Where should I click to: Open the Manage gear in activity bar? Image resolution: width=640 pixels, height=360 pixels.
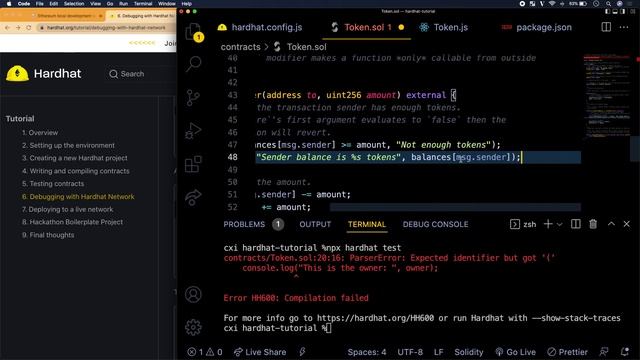[x=193, y=327]
